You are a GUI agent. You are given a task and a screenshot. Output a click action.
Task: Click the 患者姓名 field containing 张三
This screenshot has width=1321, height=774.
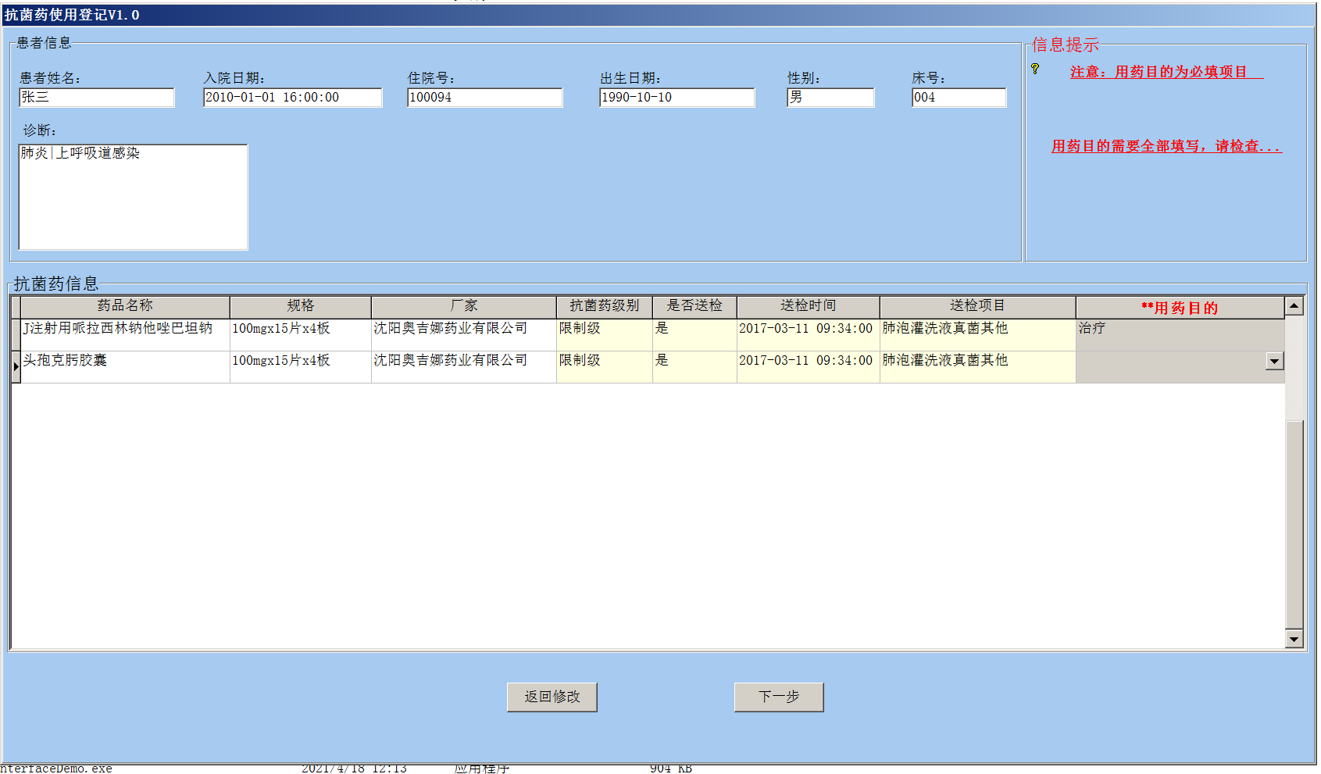[96, 98]
